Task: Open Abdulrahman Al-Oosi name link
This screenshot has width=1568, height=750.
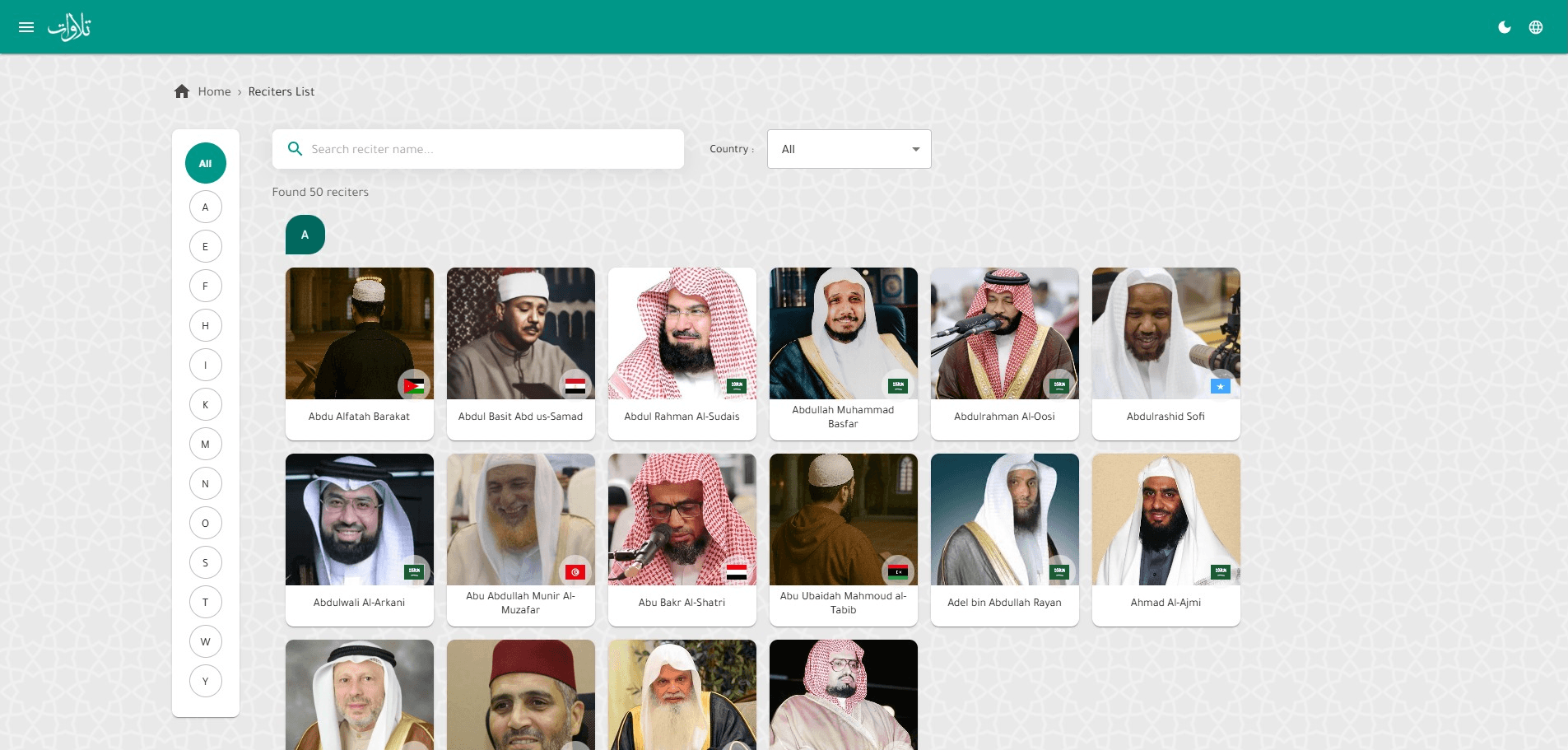Action: 1005,417
